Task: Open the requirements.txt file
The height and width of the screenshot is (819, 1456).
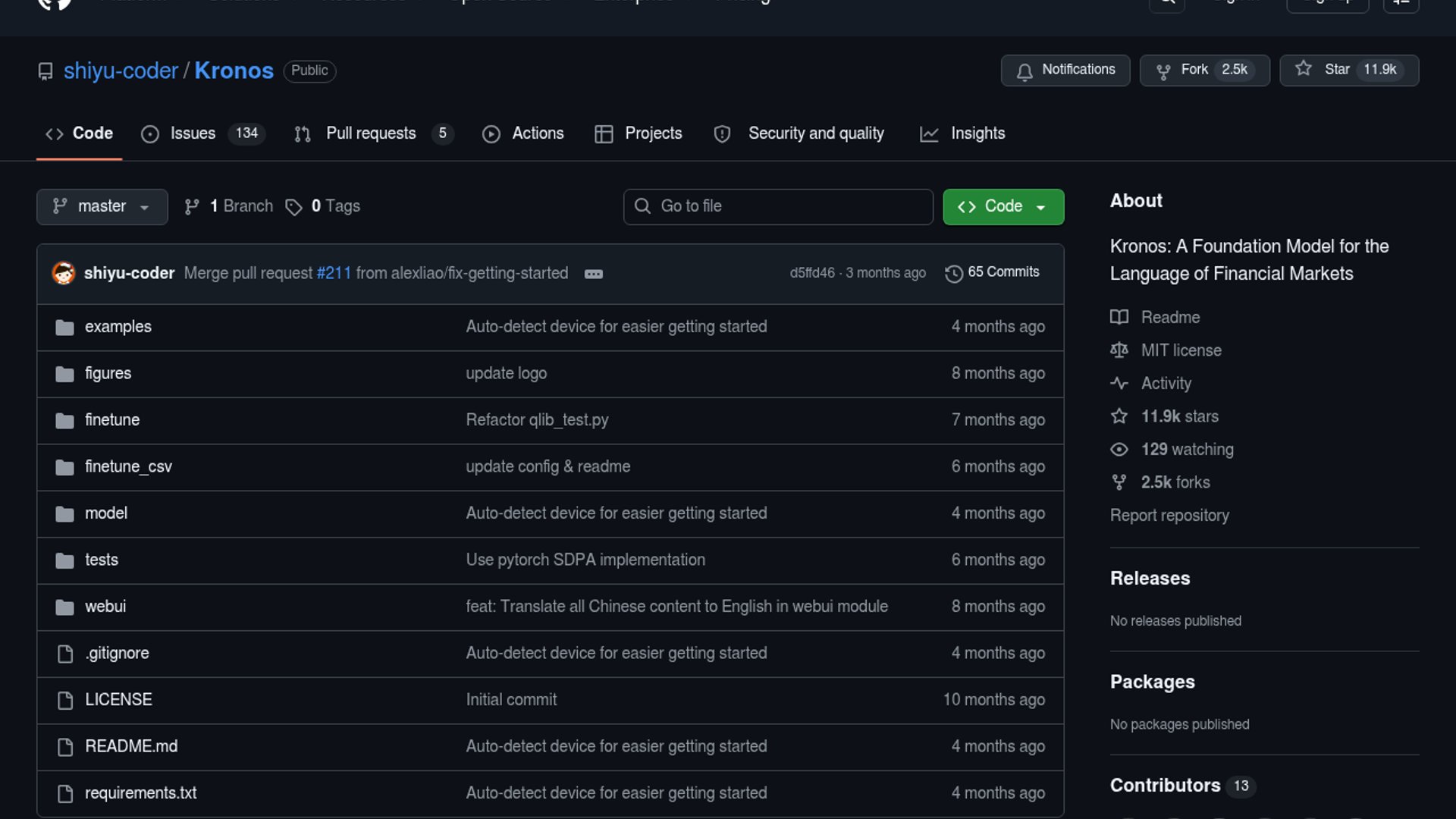Action: pos(140,793)
